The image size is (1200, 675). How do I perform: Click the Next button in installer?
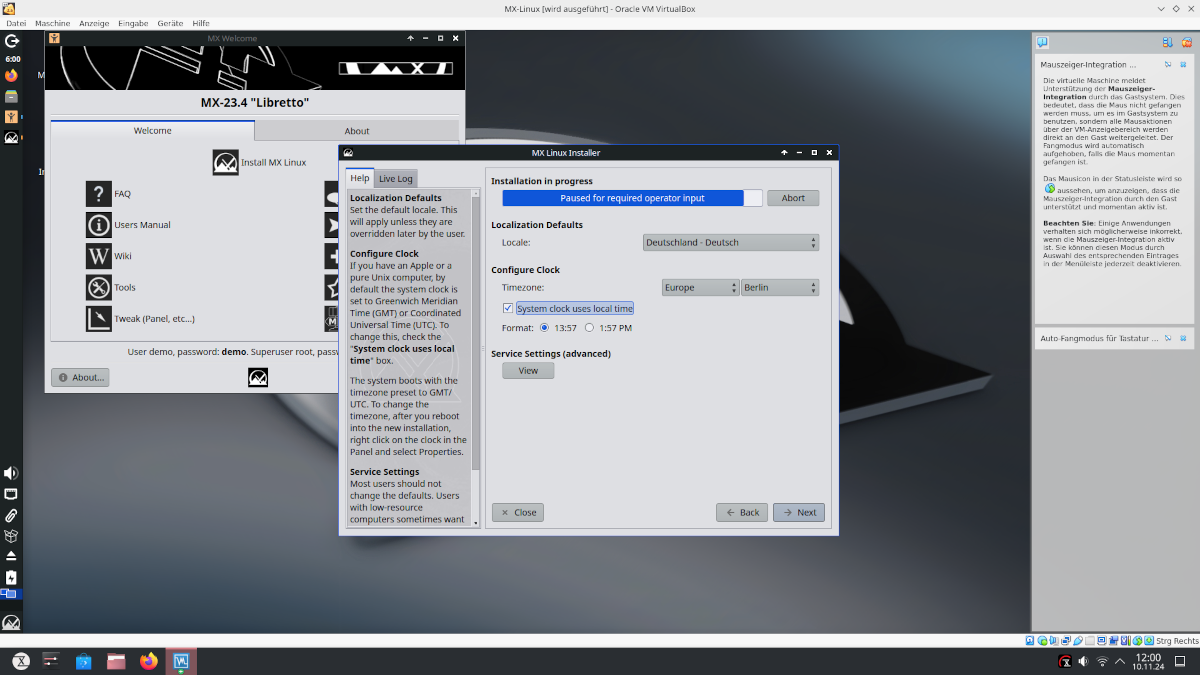pos(798,512)
